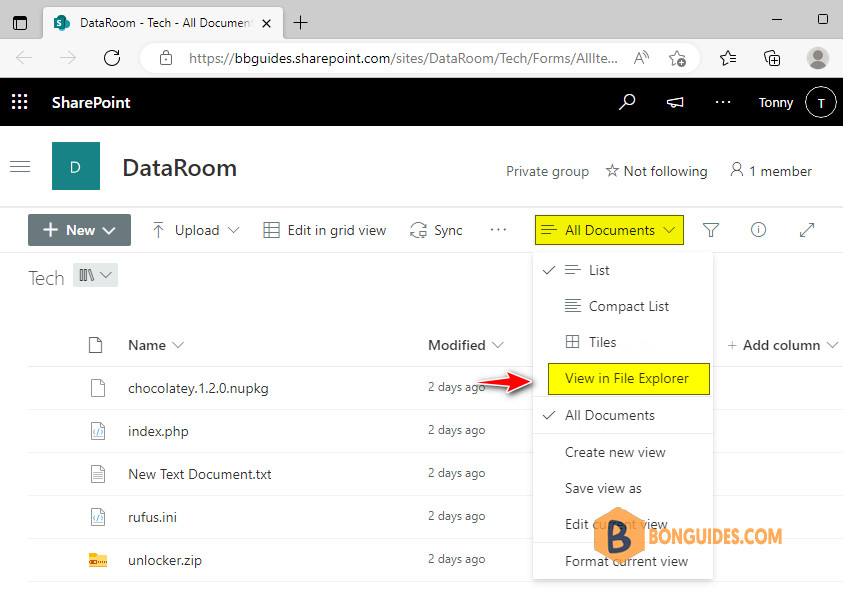The image size is (843, 601).
Task: Open the SharePoint app launcher waffle
Action: (20, 102)
